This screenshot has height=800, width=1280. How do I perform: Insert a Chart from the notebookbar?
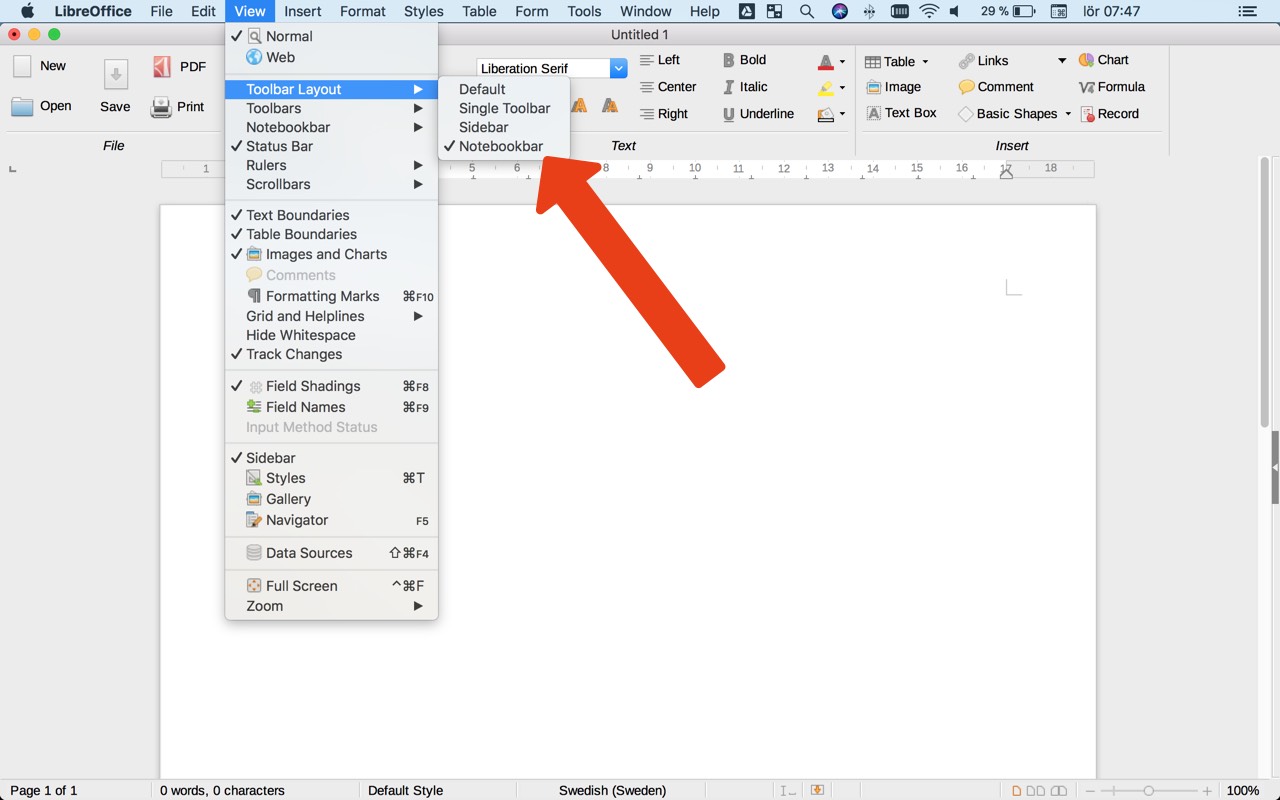point(1086,60)
